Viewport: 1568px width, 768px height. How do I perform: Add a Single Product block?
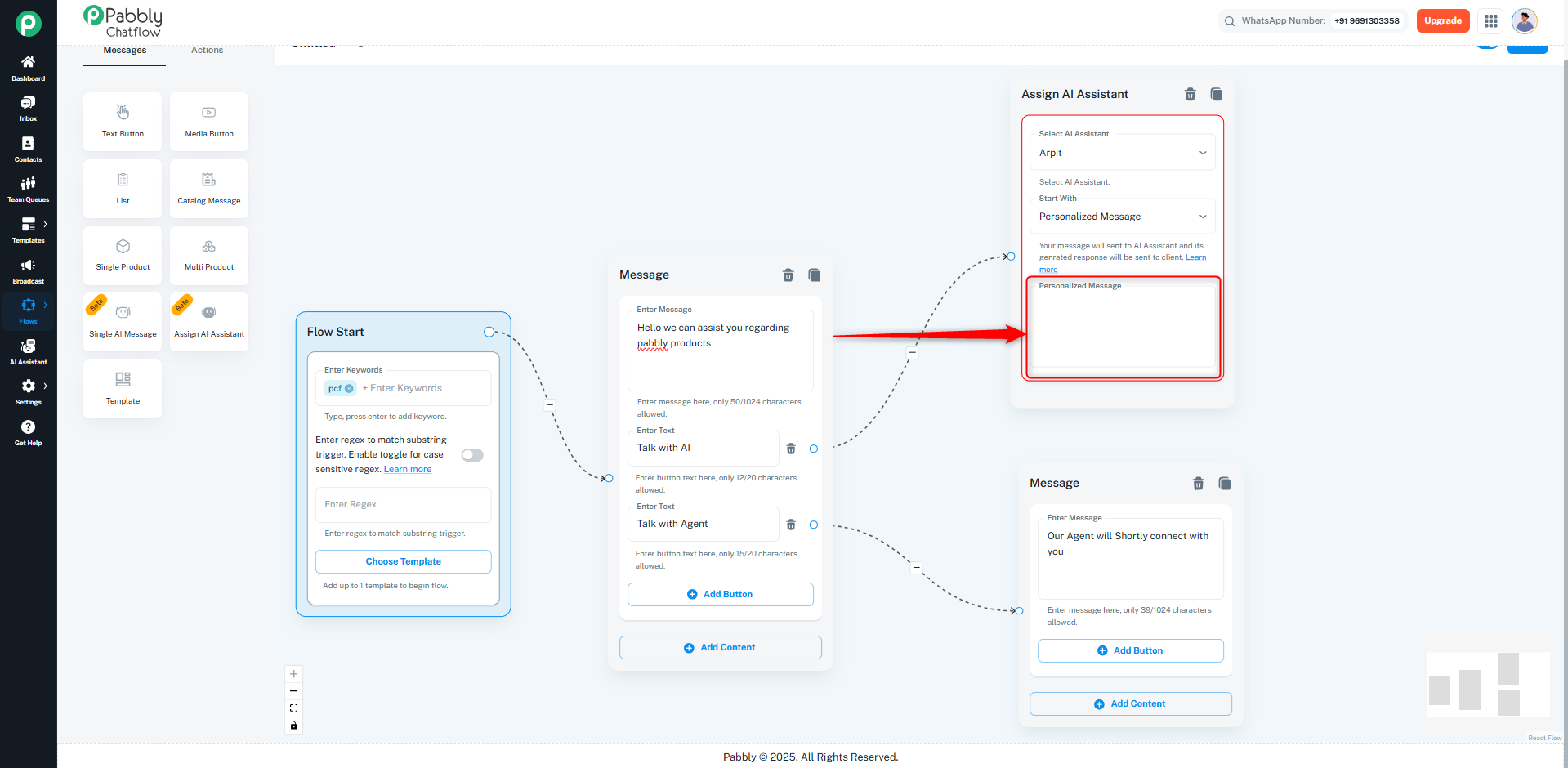click(123, 256)
